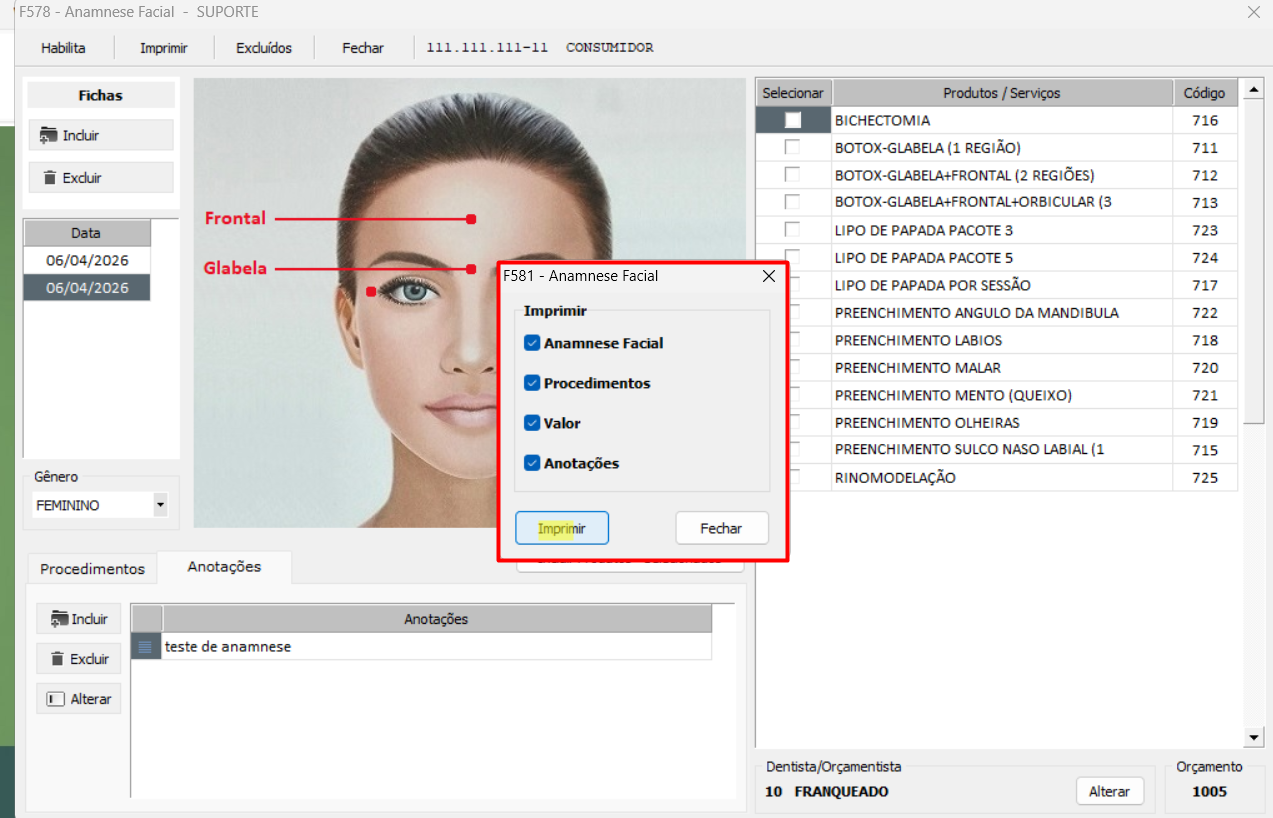
Task: Uncheck the Anotações print option
Action: click(x=532, y=463)
